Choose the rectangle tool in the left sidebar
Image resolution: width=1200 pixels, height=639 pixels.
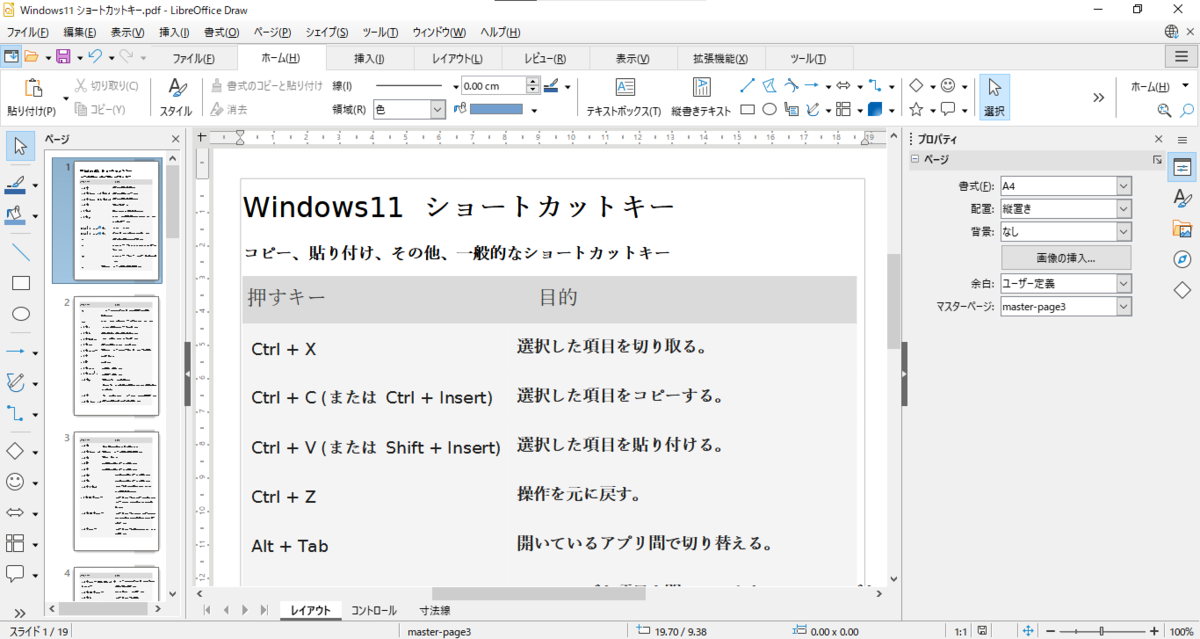(20, 283)
